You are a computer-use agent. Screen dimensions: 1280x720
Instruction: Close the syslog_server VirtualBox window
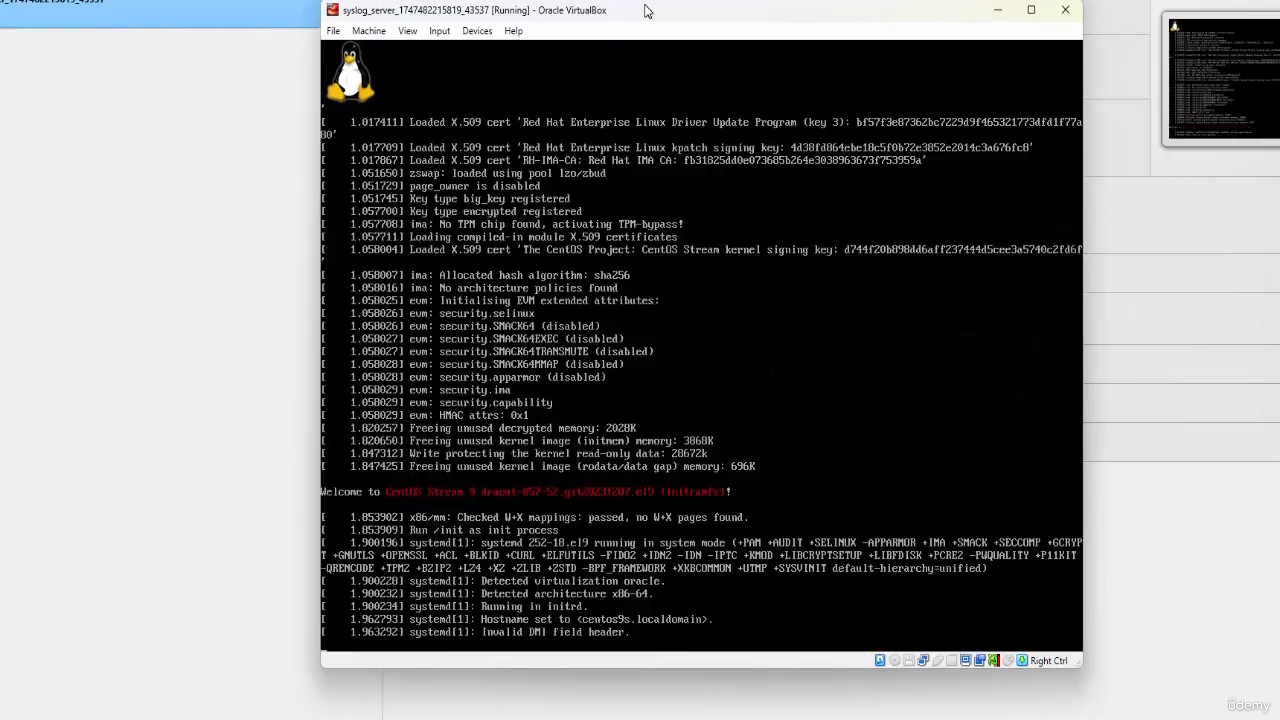[1065, 10]
